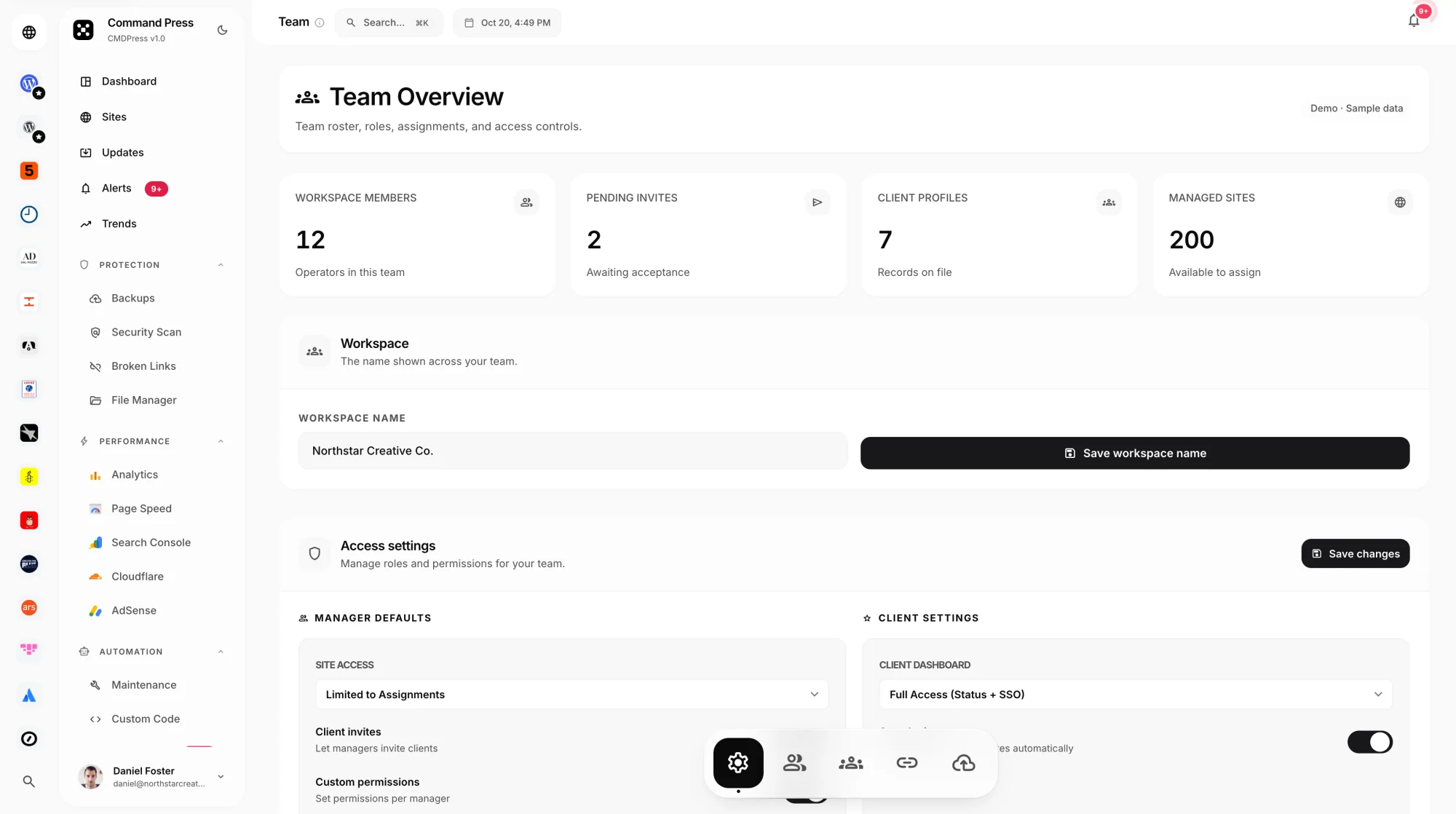The height and width of the screenshot is (814, 1456).
Task: Open the blue 'A' site icon in rail
Action: pos(29,695)
